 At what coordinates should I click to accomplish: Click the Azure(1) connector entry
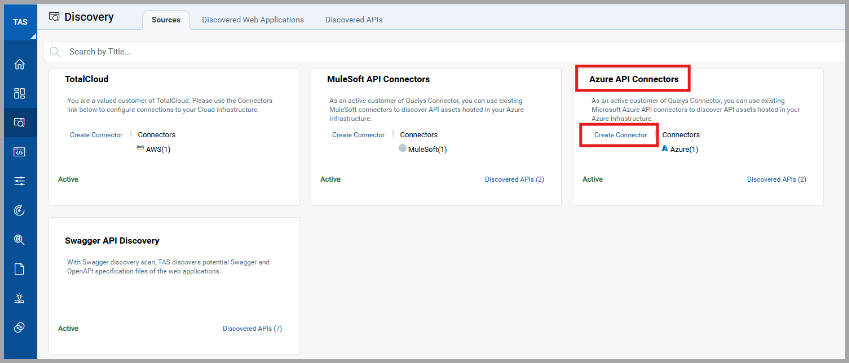coord(684,150)
